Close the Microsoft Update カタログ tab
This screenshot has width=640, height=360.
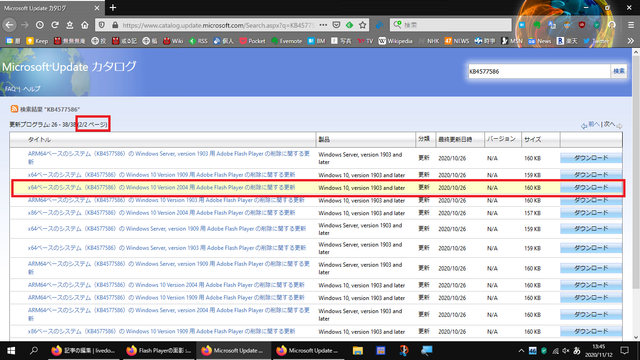(97, 8)
